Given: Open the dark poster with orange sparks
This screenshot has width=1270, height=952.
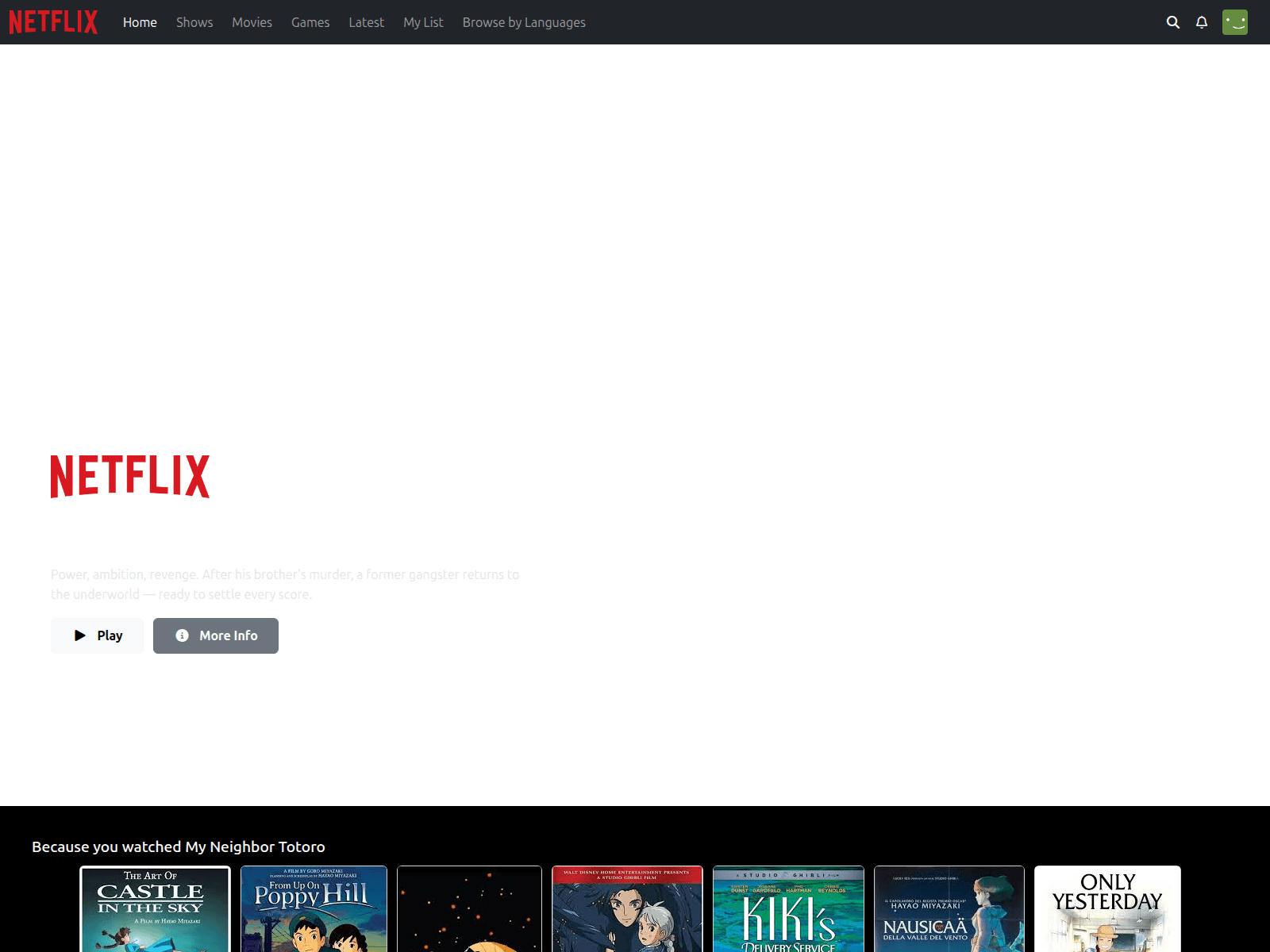Looking at the screenshot, I should tap(469, 909).
